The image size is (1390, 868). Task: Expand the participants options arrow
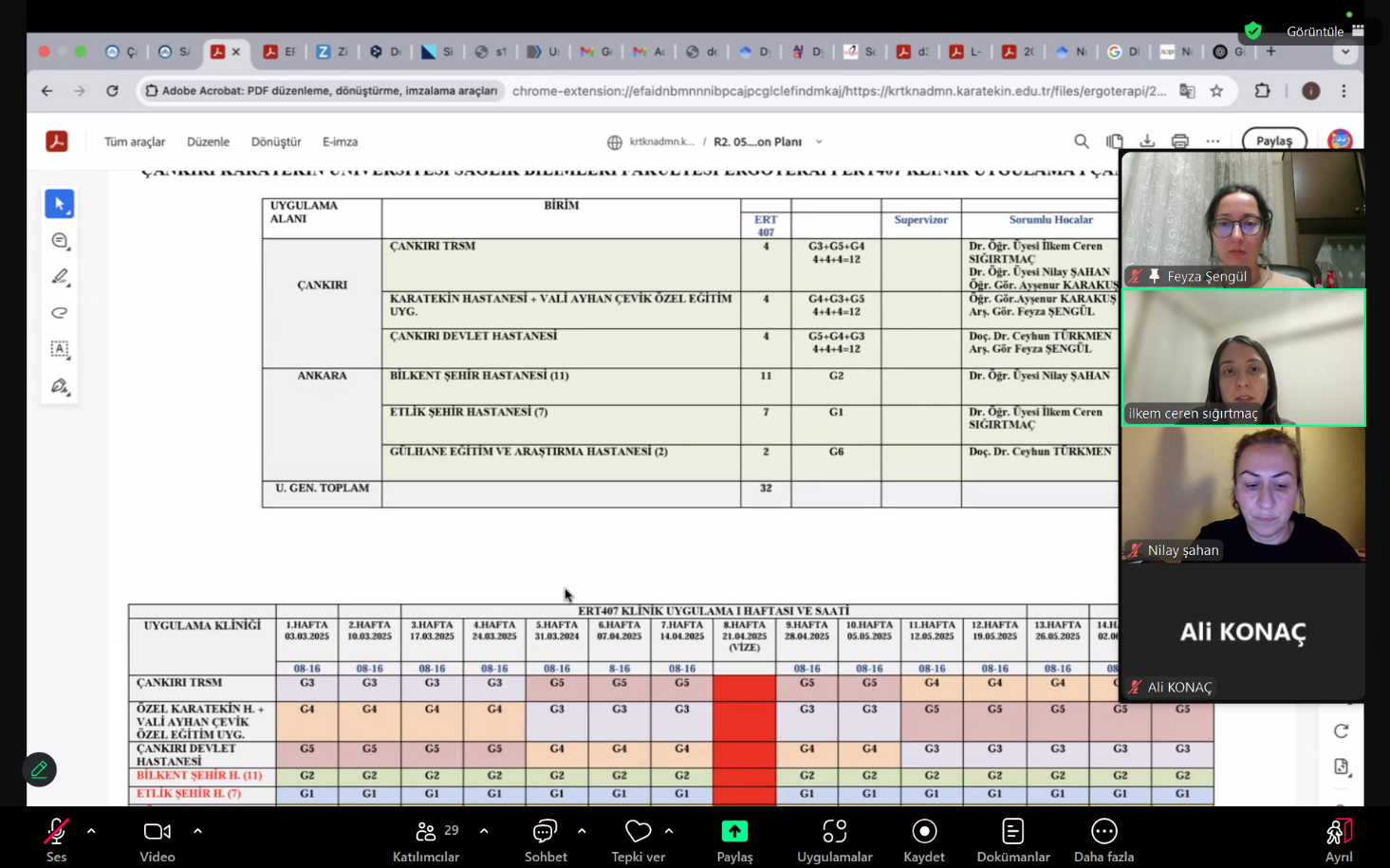coord(484,831)
